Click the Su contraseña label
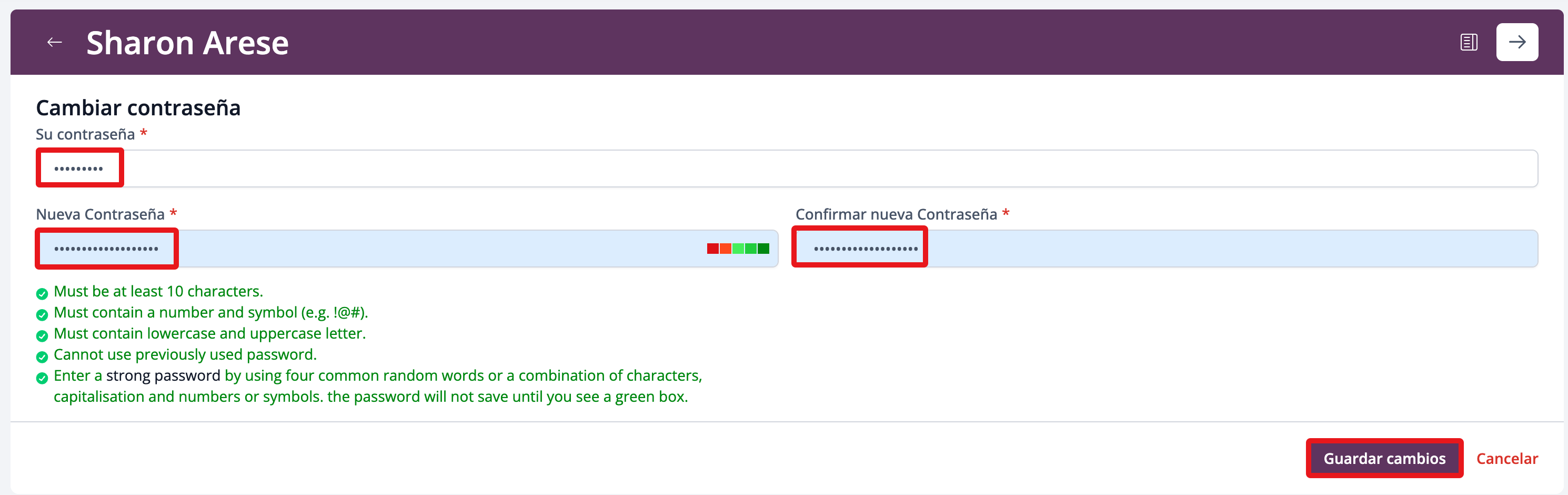 click(x=85, y=134)
